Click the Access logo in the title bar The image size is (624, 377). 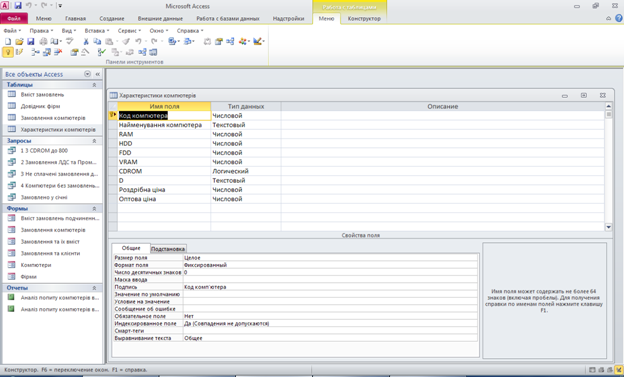coord(4,6)
